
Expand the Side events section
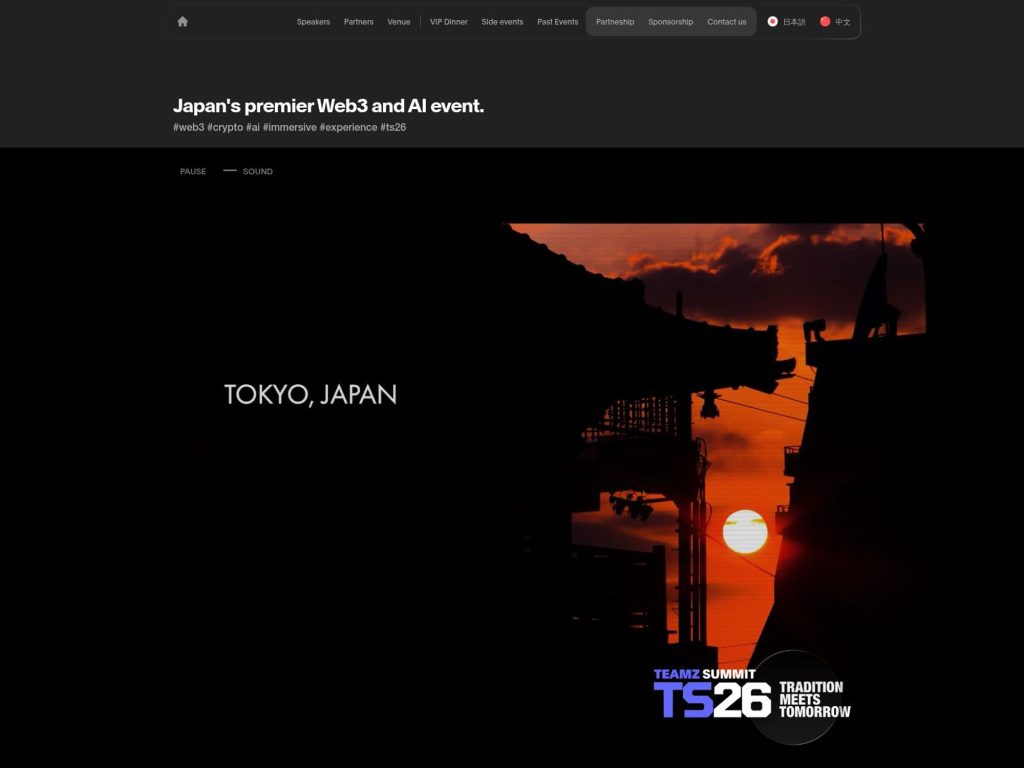tap(501, 21)
